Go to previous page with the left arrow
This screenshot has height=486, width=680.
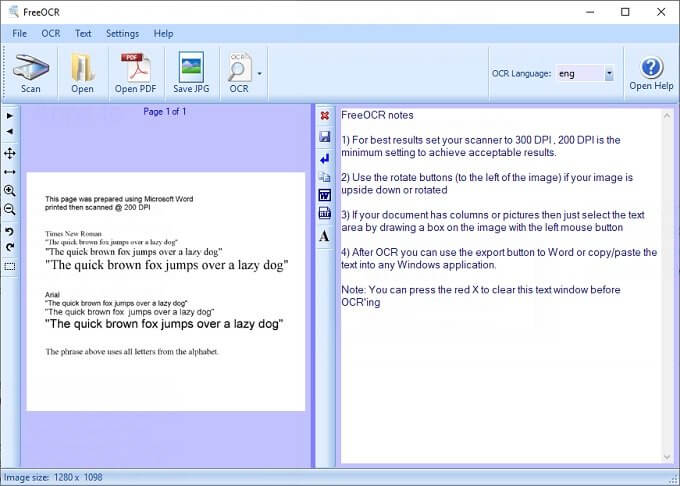[10, 131]
